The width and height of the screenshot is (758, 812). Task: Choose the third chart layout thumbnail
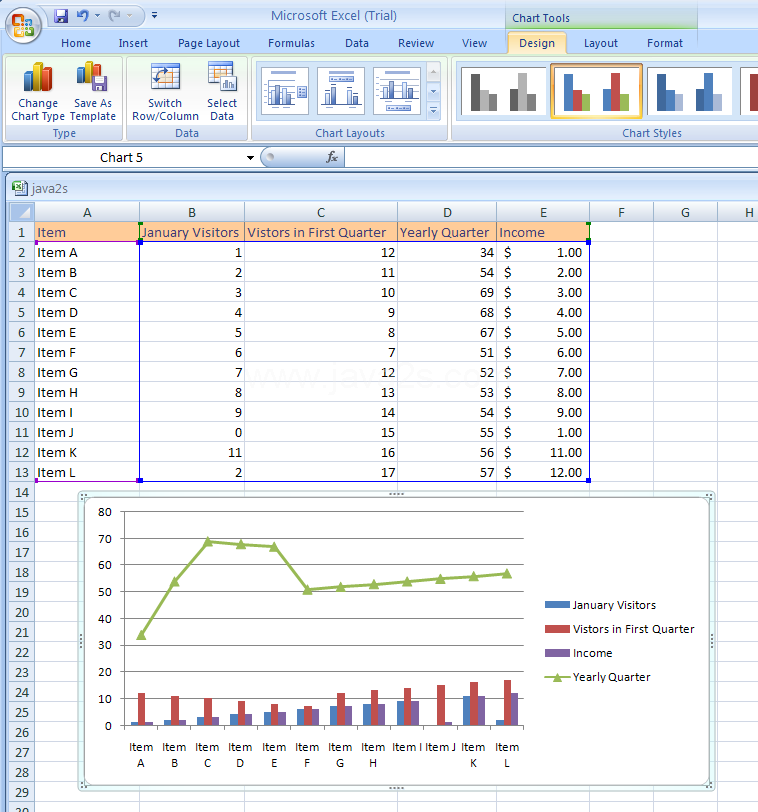[x=397, y=91]
